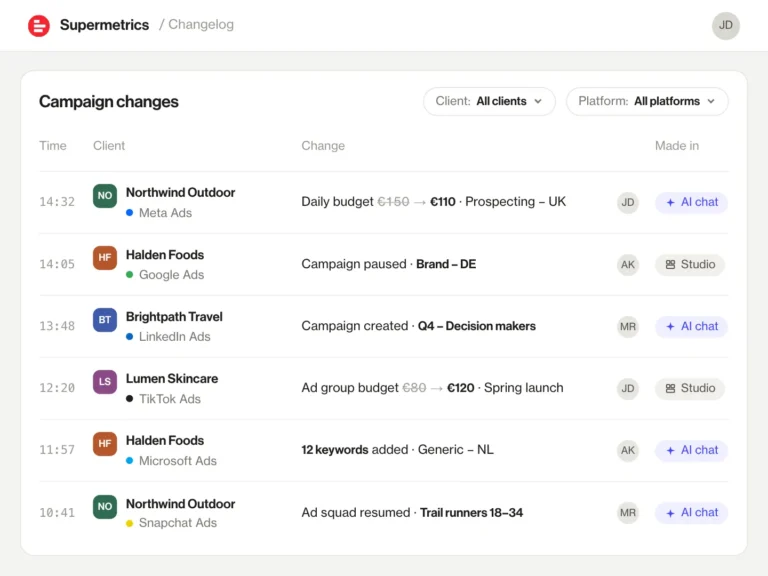Open the Platform: All platforms filter dropdown
This screenshot has width=768, height=576.
647,101
